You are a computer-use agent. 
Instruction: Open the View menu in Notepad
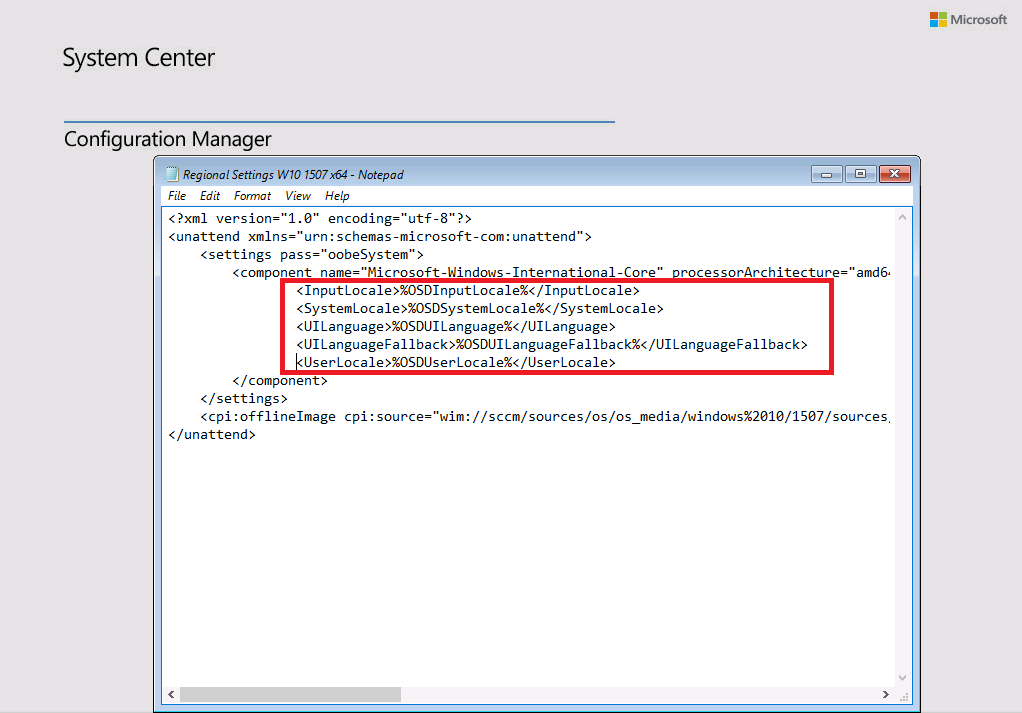pyautogui.click(x=298, y=196)
